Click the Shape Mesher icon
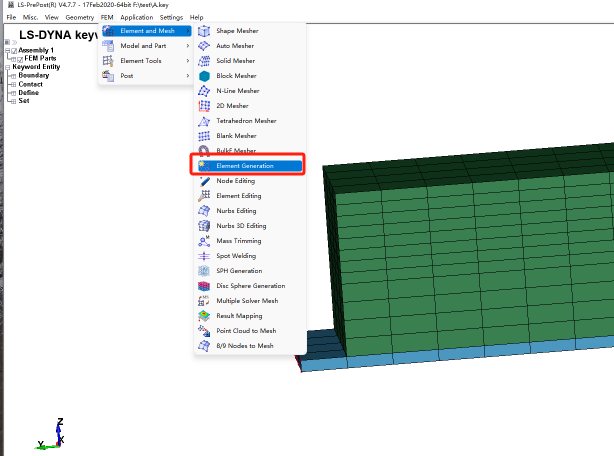The height and width of the screenshot is (456, 614). [204, 31]
